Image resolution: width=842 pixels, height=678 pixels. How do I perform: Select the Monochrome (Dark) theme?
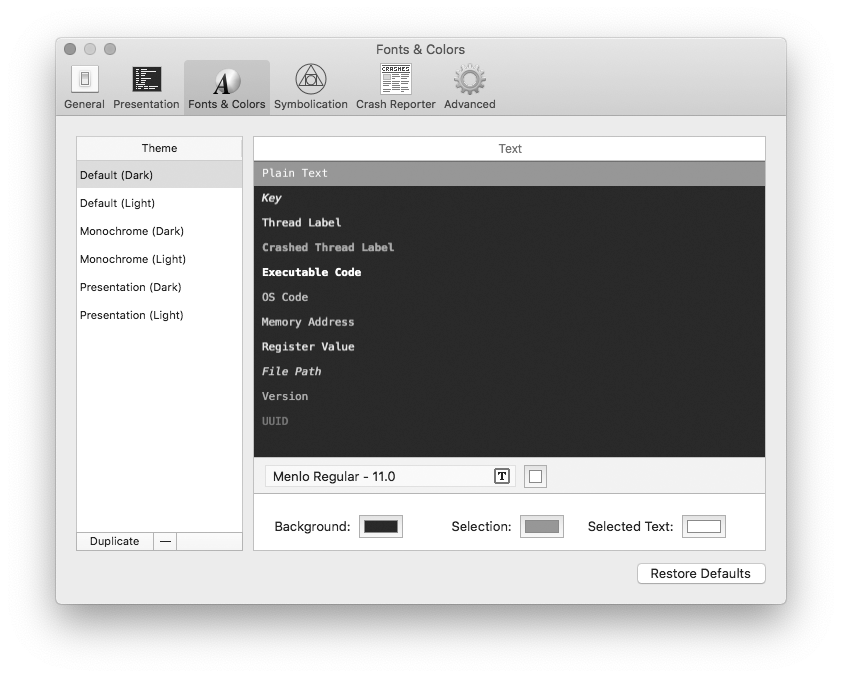coord(159,231)
